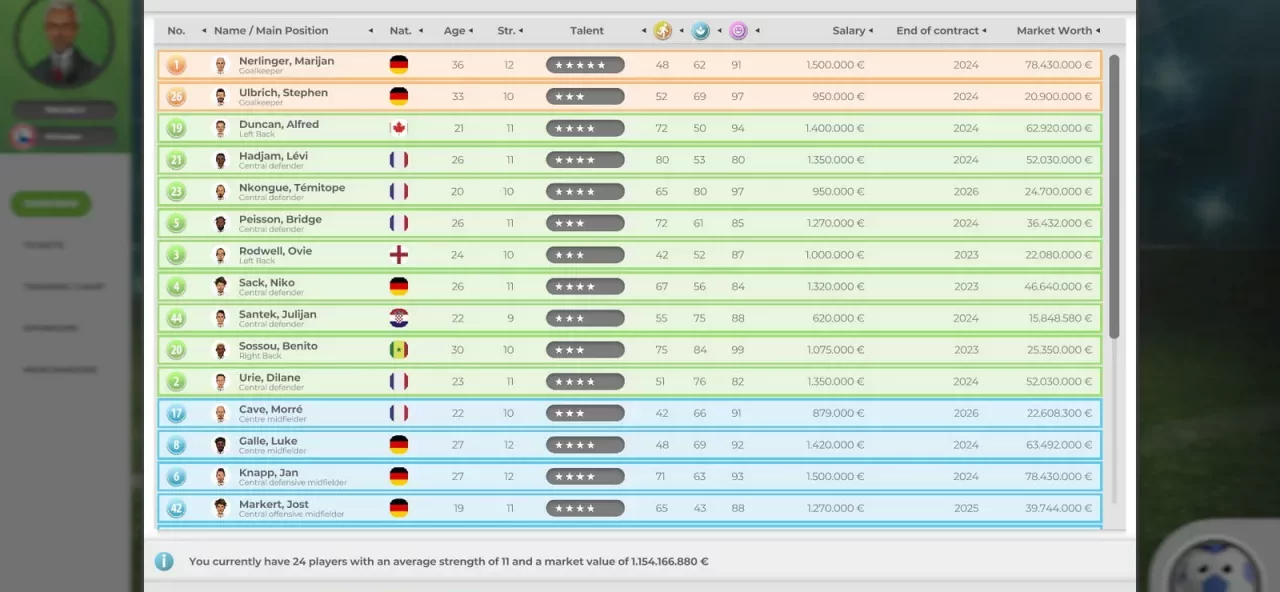
Task: Open the player Urie, Dilane
Action: coord(269,378)
